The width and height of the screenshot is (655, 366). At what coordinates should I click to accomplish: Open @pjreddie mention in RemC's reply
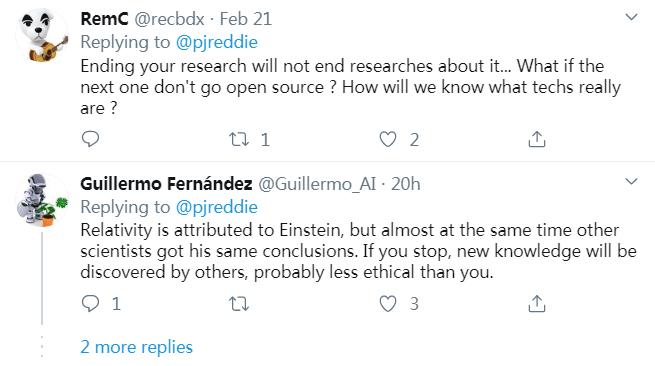coord(217,42)
